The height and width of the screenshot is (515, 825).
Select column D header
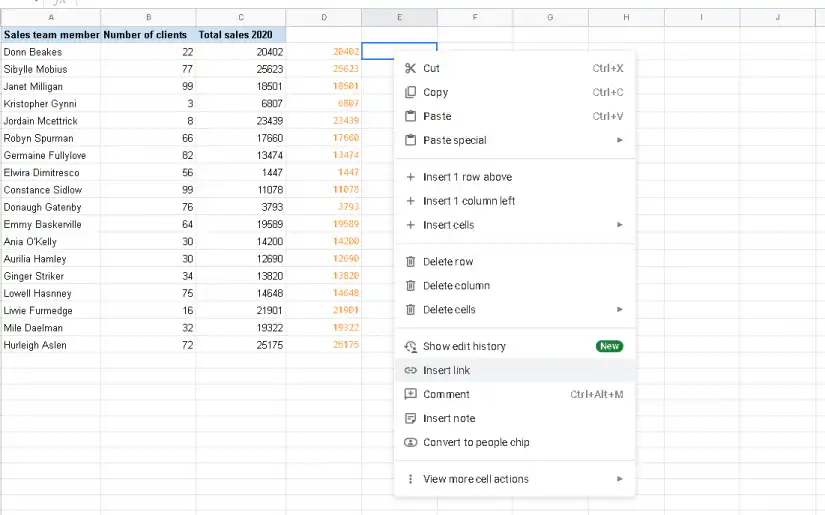pos(324,17)
